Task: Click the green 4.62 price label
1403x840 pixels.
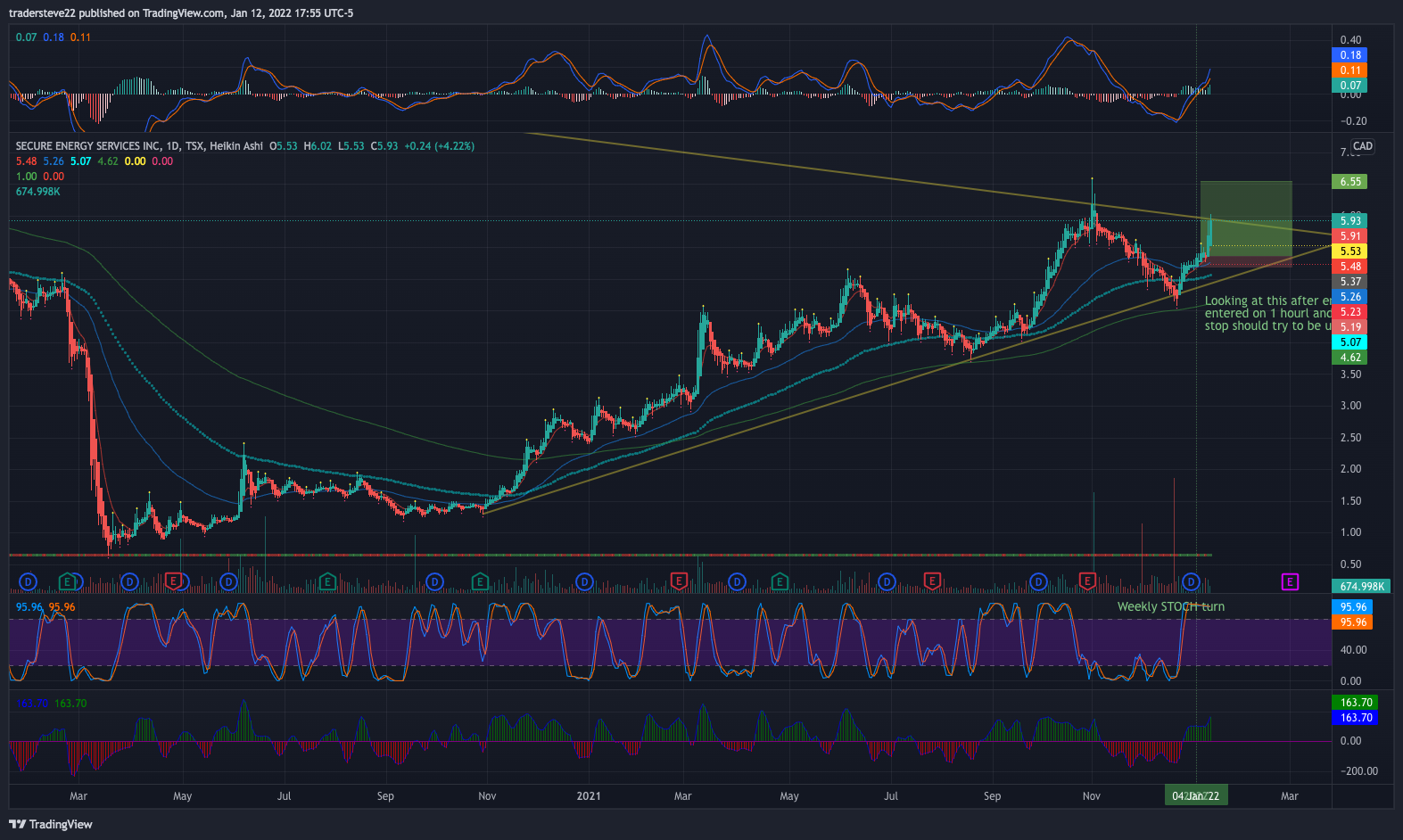Action: point(1350,358)
